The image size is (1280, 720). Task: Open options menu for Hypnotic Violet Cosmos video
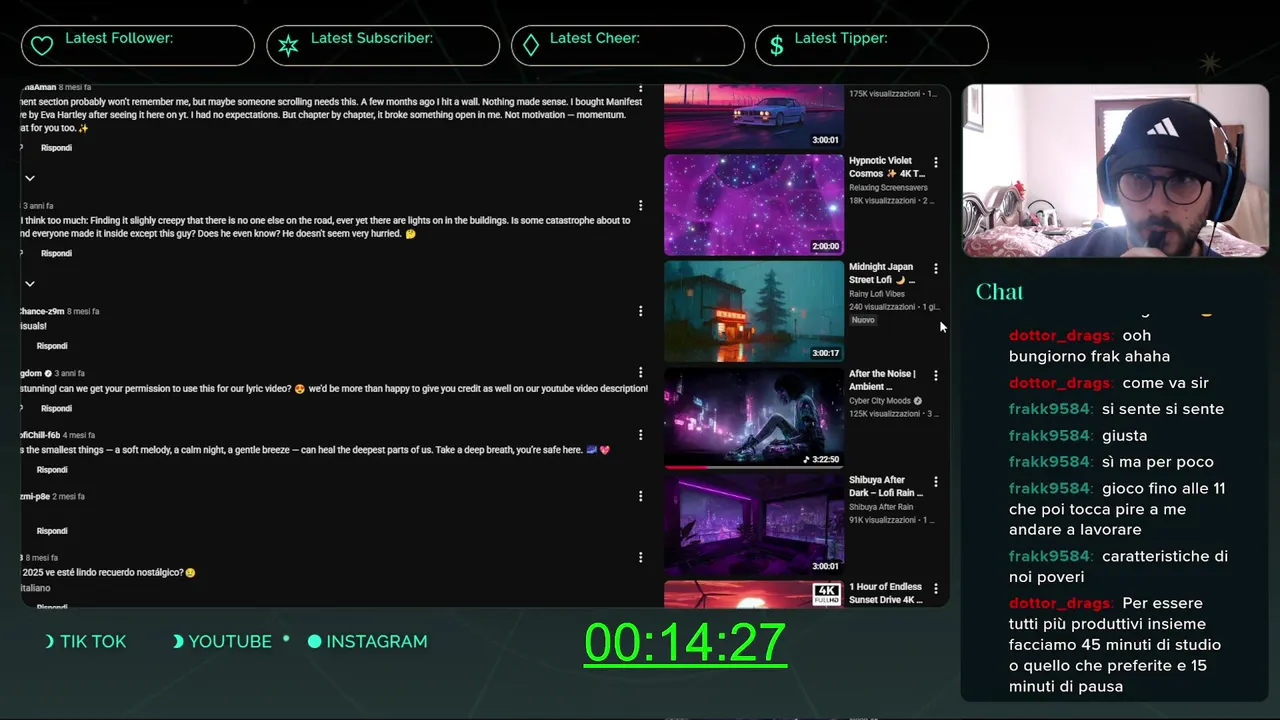coord(936,162)
